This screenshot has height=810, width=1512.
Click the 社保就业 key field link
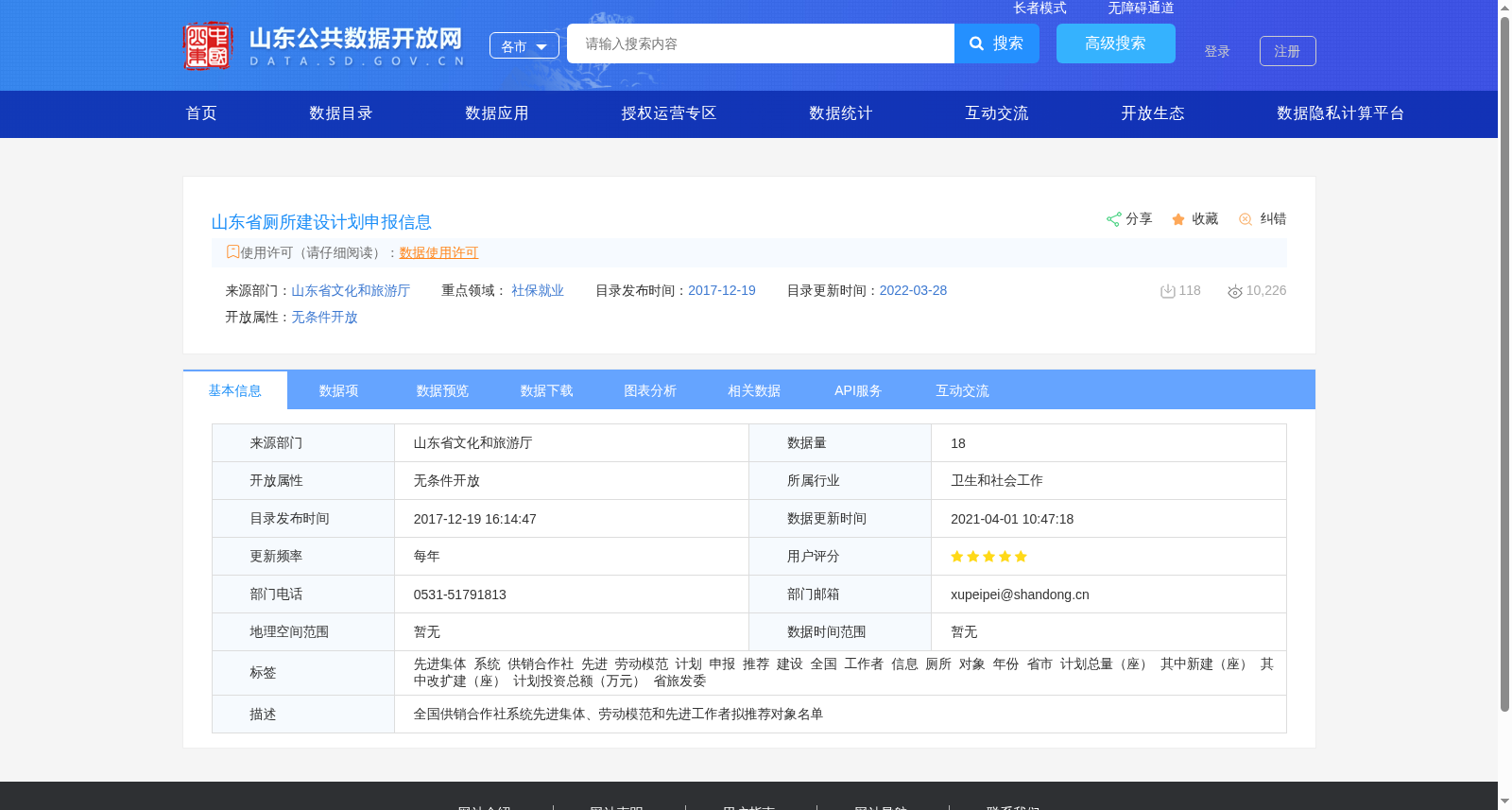tap(538, 290)
